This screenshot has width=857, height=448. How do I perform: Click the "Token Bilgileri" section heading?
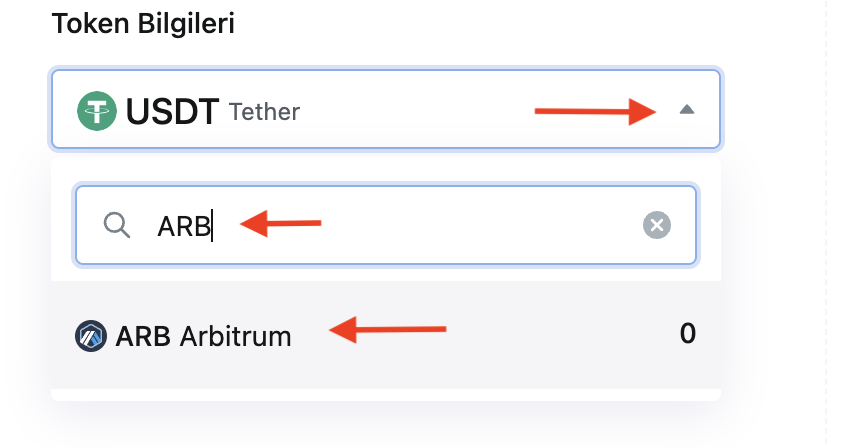tap(143, 23)
